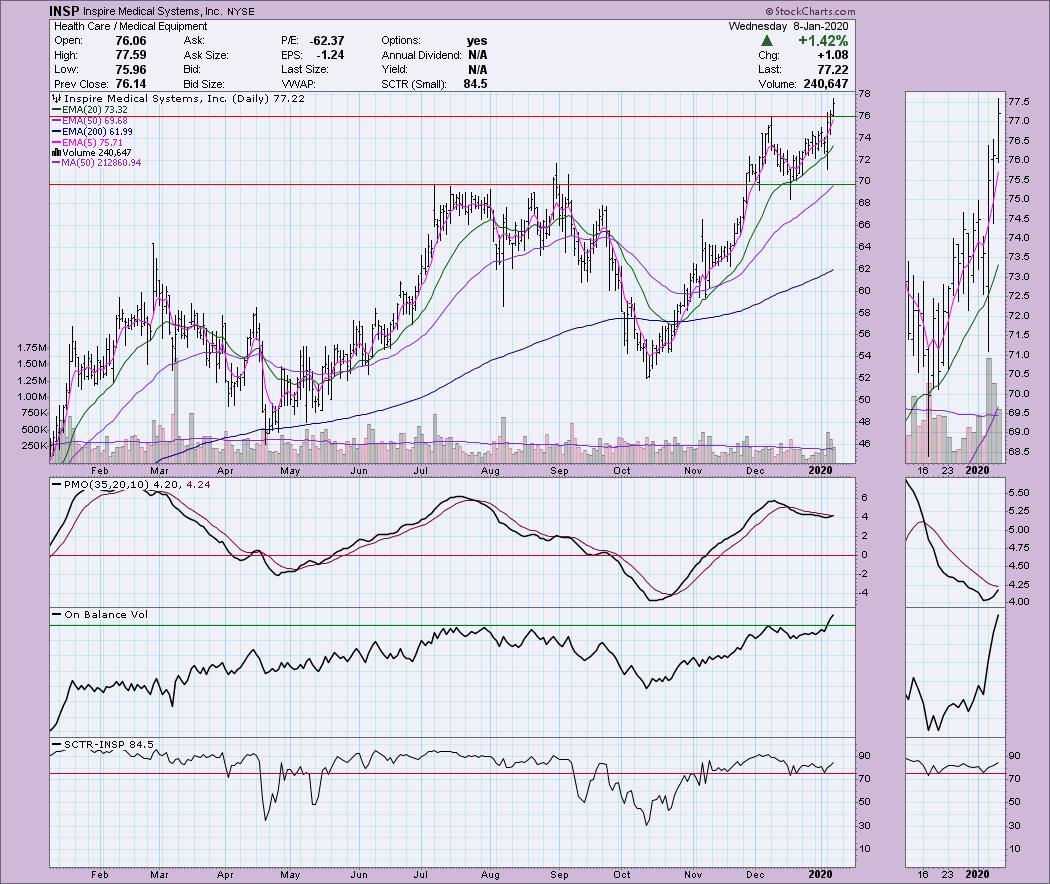
Task: Click the Last Size label
Action: 305,70
